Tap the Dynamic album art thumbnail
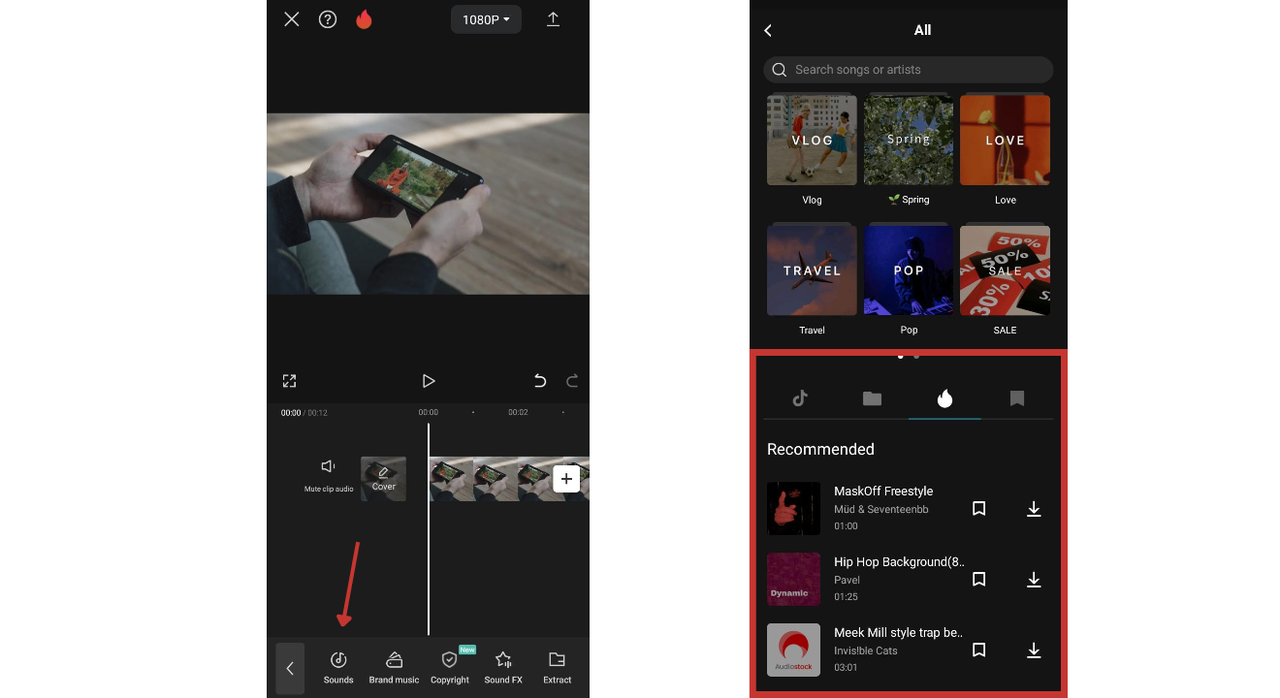1280x698 pixels. coord(794,579)
